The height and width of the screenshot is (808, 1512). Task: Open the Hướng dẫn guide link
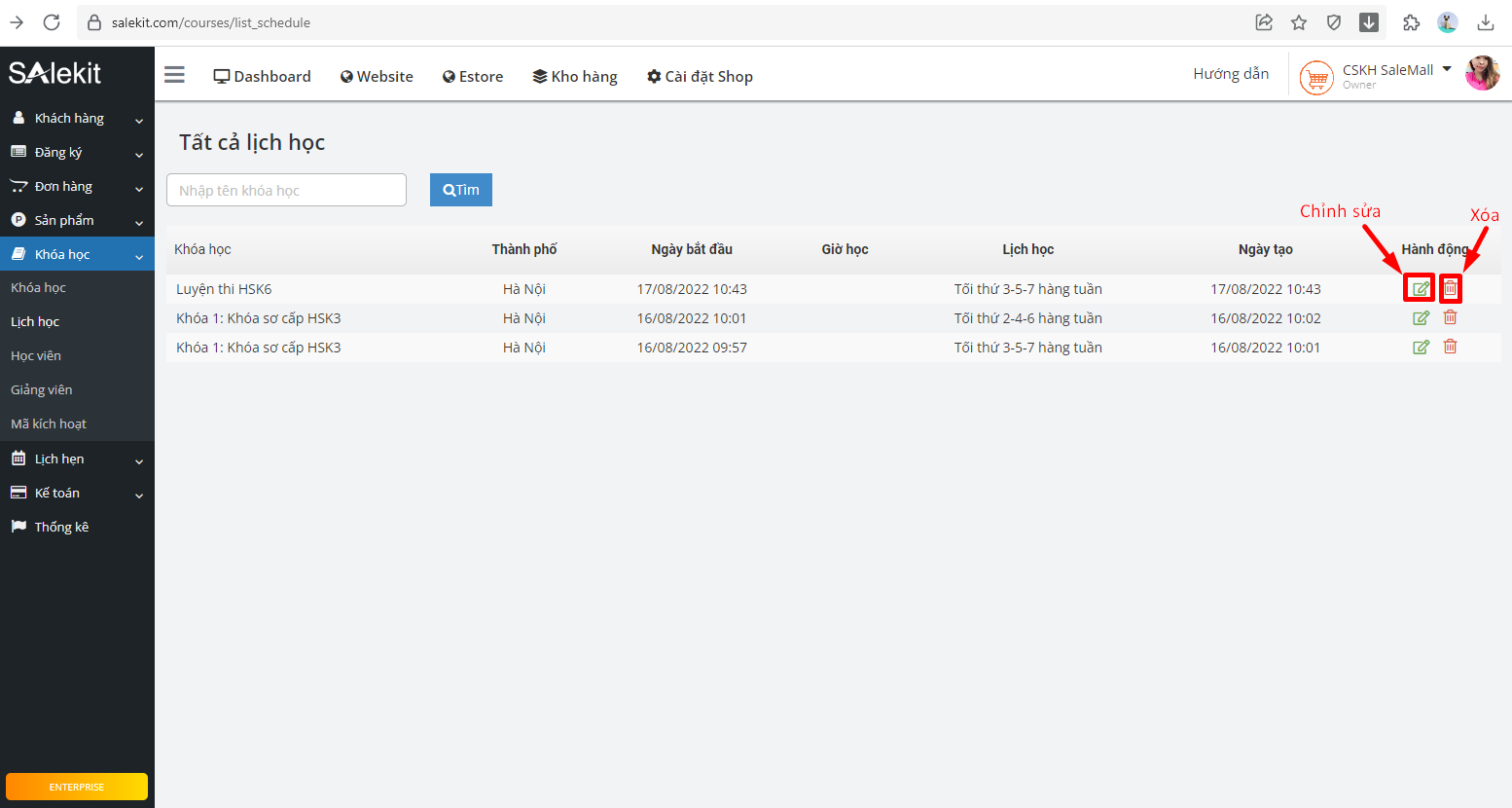point(1231,74)
